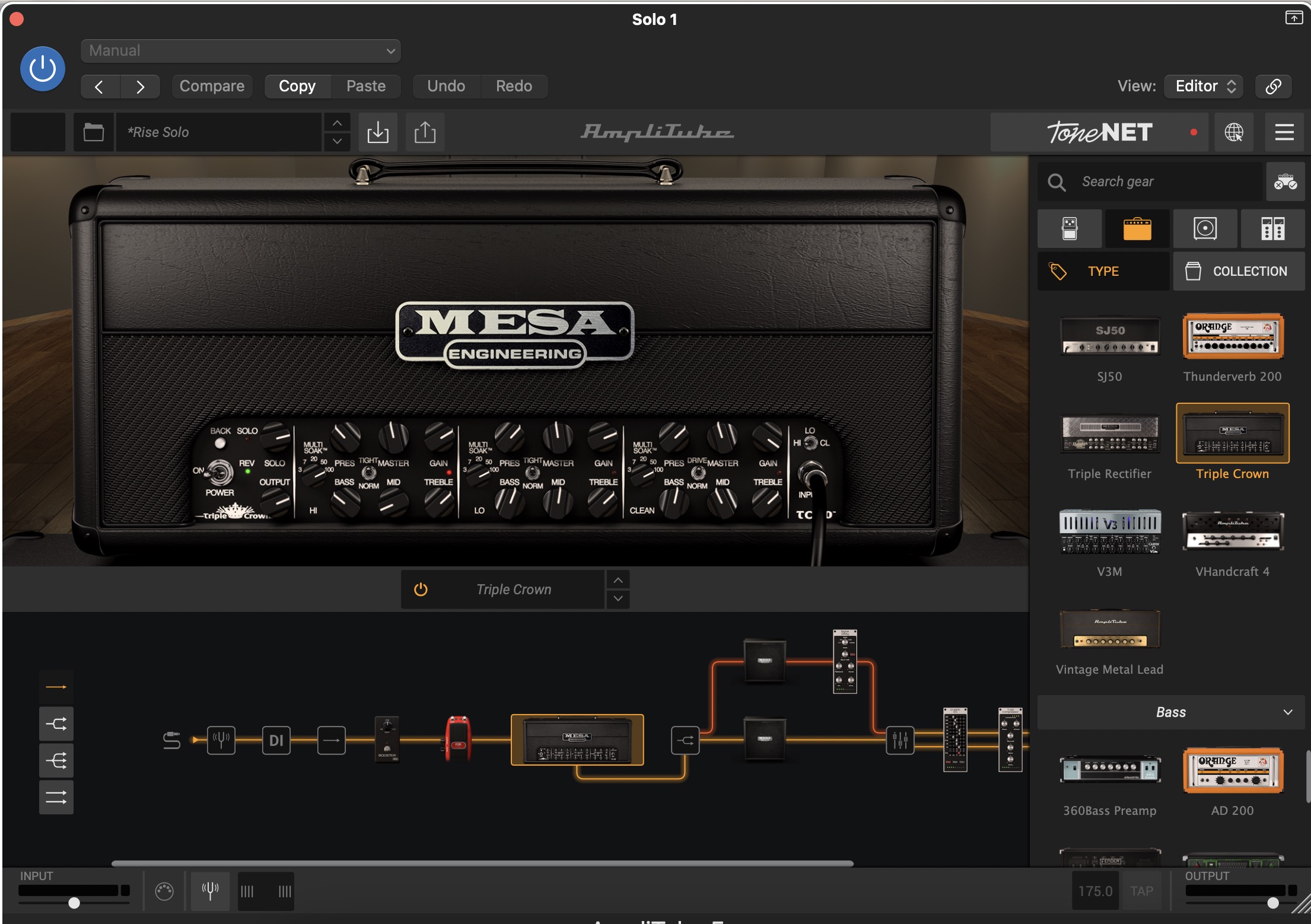Click the Search gear field
This screenshot has width=1311, height=924.
point(1151,181)
